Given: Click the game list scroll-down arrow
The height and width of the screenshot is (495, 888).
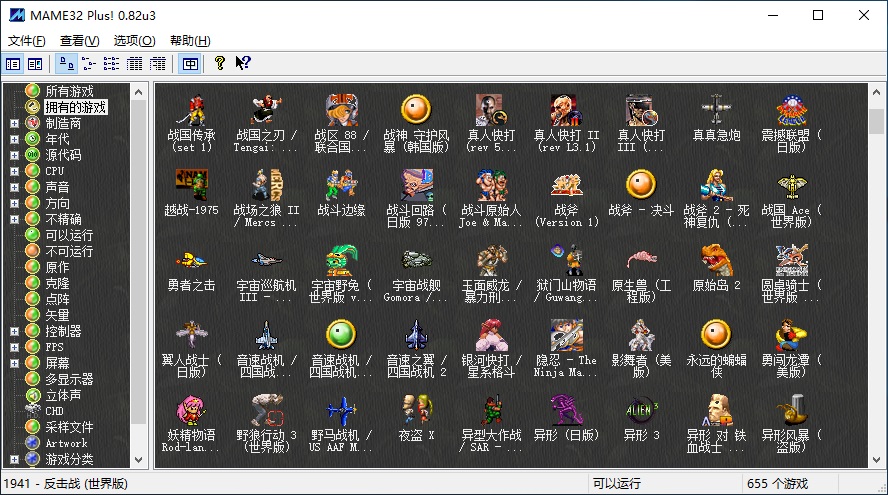Looking at the screenshot, I should pyautogui.click(x=877, y=460).
